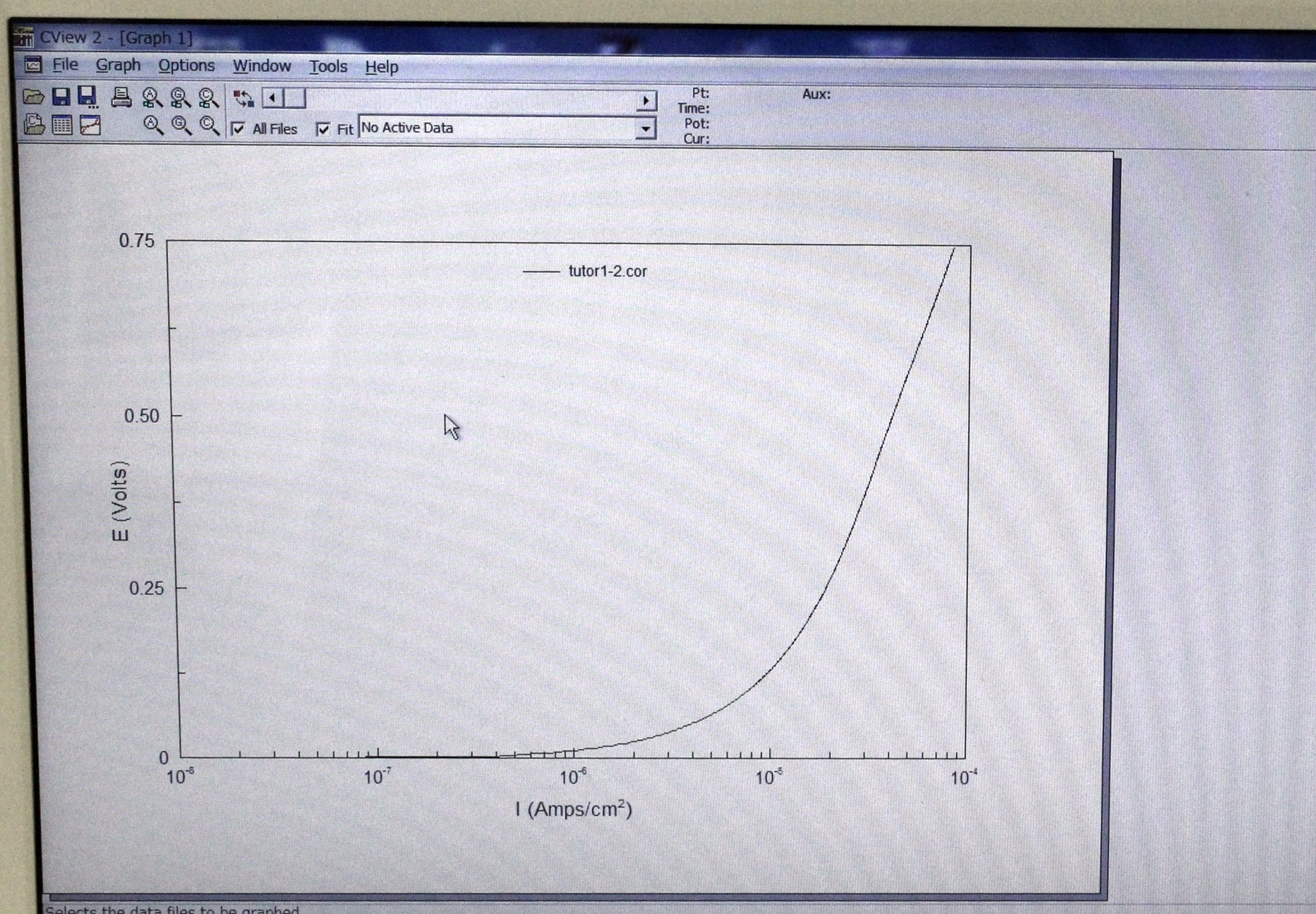Click the swap data arrows icon

[x=243, y=98]
